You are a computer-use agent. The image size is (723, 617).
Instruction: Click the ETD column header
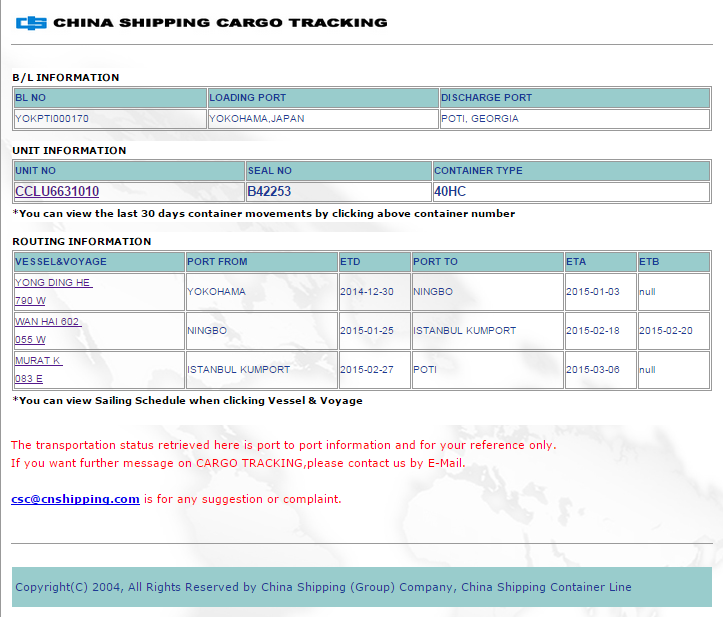pos(374,261)
